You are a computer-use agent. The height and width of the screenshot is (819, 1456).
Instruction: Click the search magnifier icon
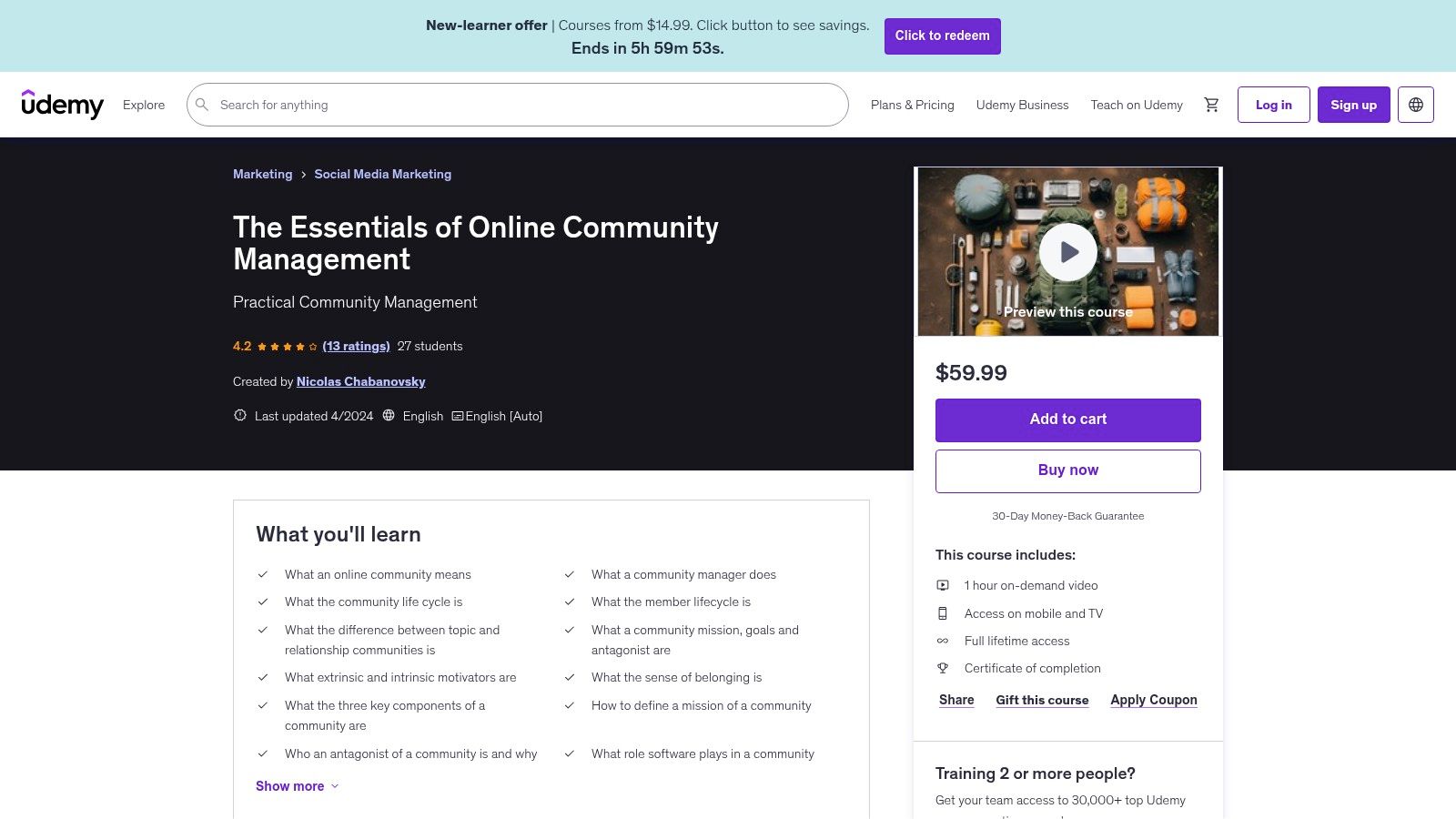coord(202,105)
